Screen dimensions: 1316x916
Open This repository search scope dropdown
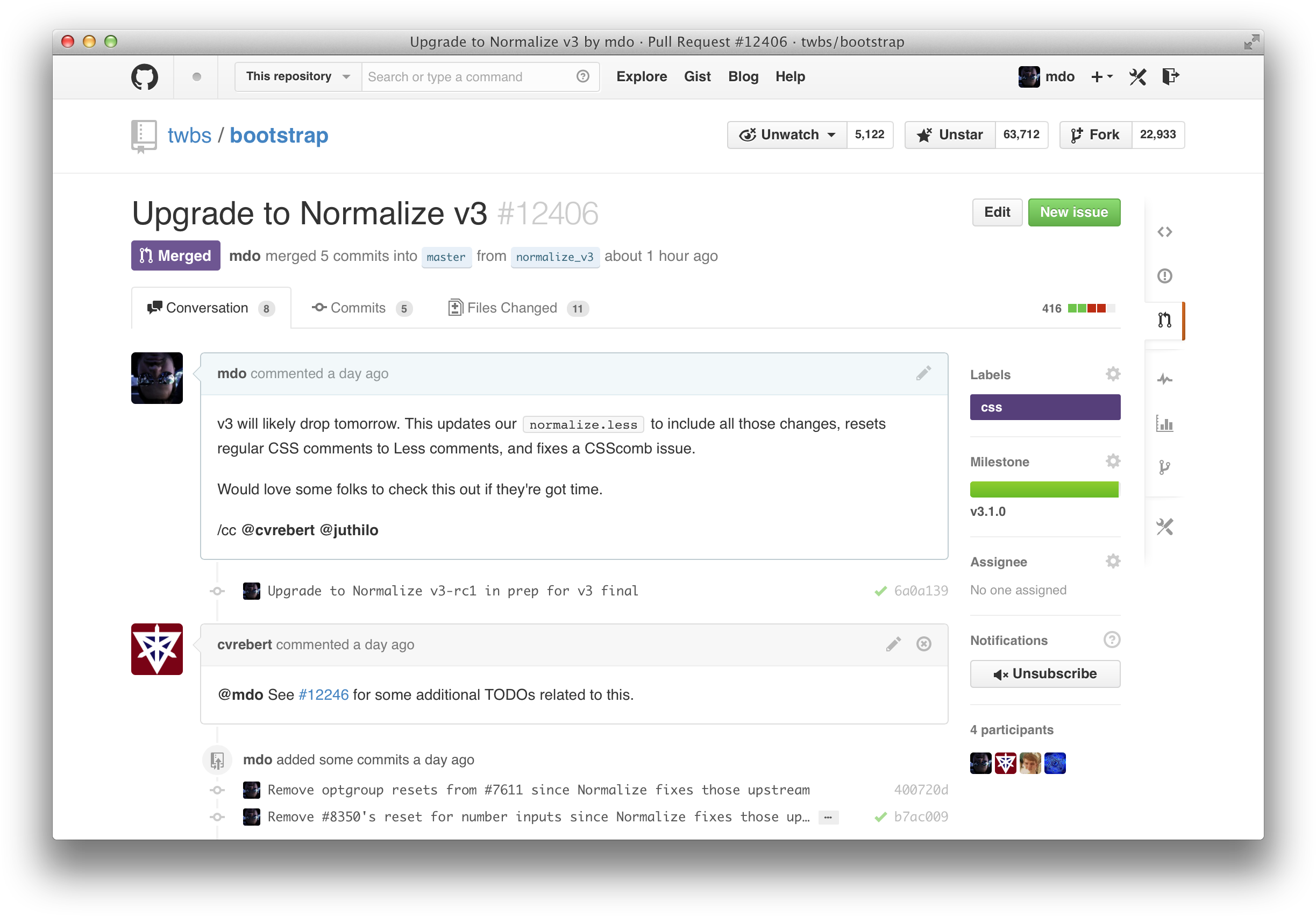click(298, 77)
